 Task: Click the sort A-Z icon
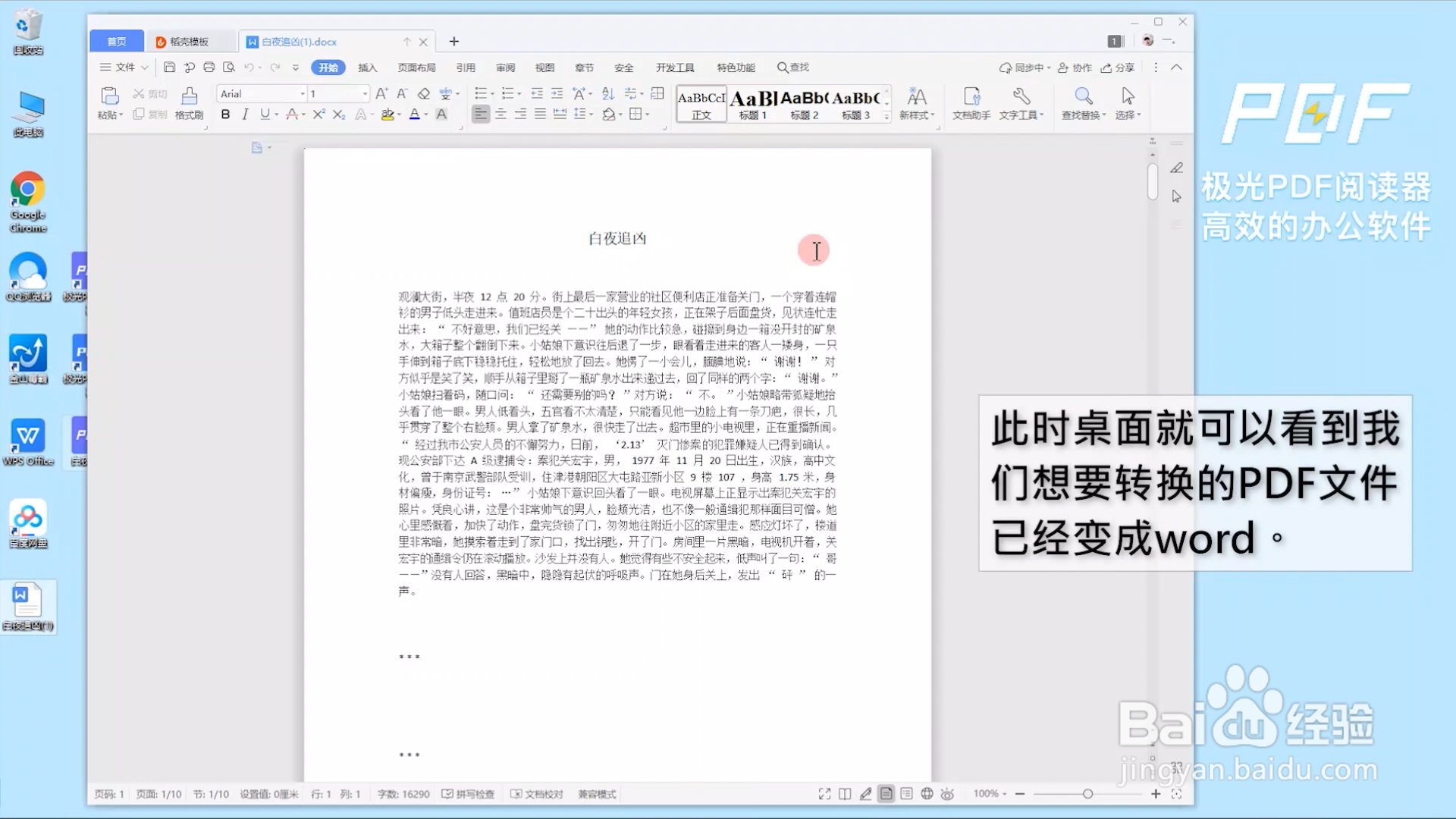[x=607, y=94]
